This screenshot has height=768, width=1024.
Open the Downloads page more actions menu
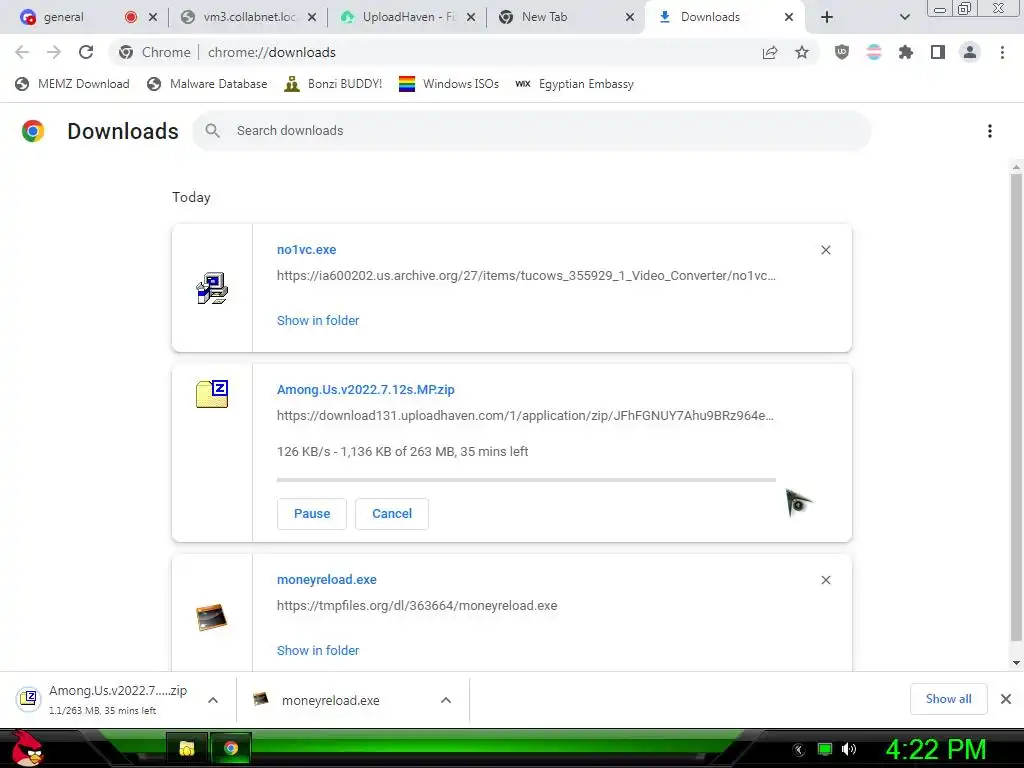(x=990, y=131)
